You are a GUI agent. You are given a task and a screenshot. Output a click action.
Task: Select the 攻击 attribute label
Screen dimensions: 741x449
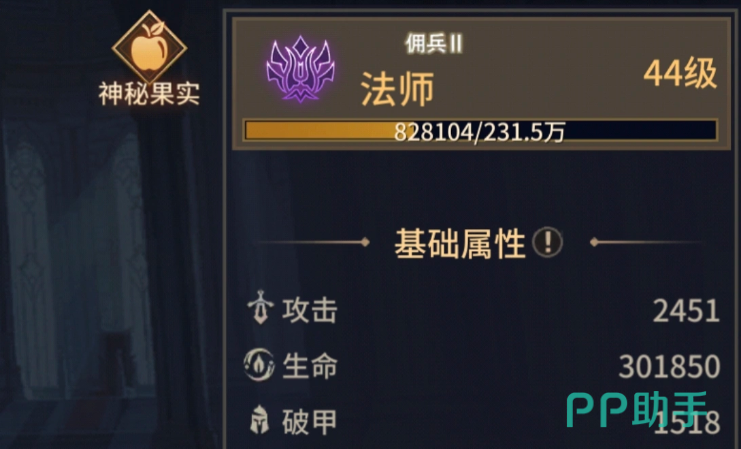coord(310,311)
